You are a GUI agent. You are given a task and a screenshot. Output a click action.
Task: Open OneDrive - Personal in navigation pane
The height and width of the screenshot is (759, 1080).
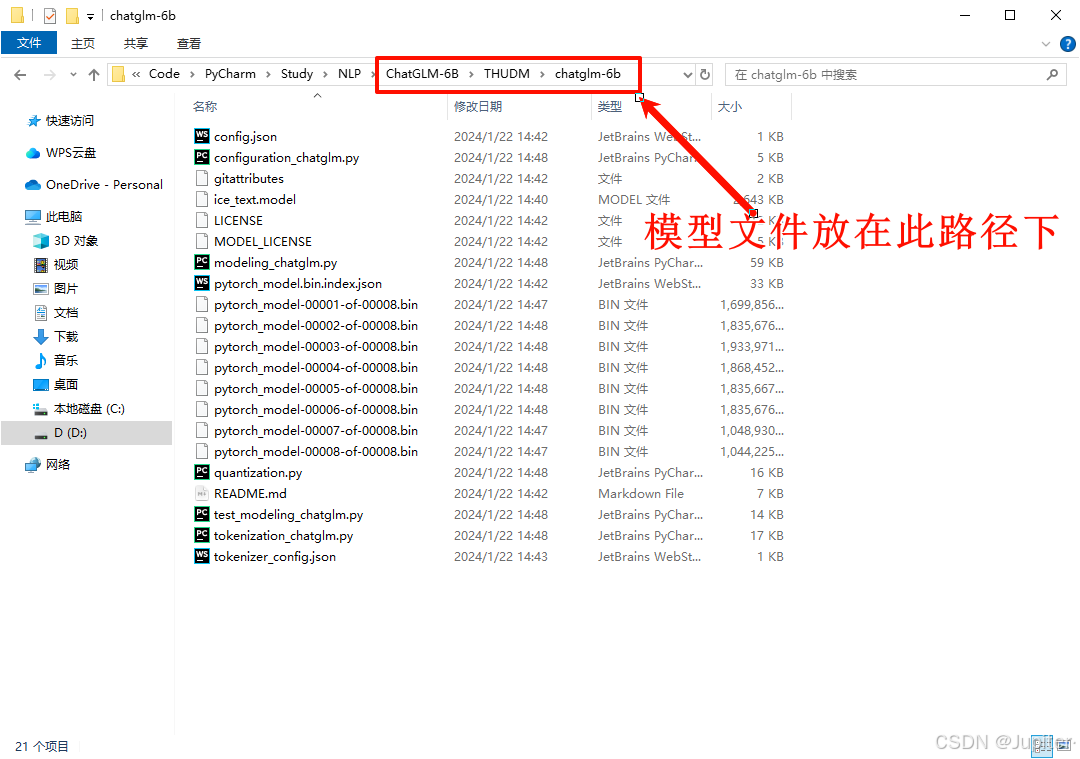(104, 185)
